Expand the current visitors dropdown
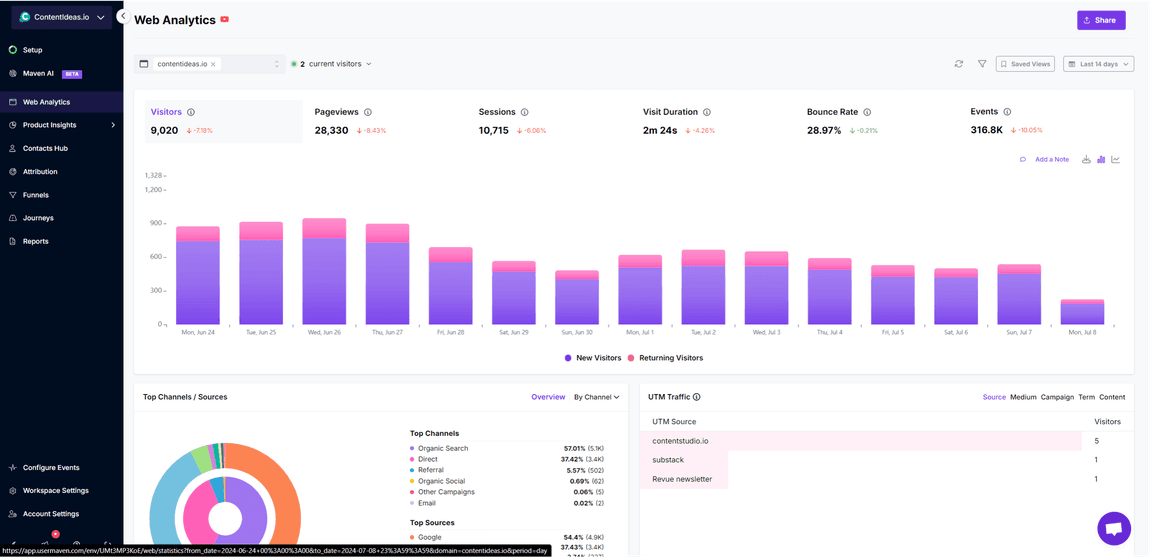 pos(335,64)
